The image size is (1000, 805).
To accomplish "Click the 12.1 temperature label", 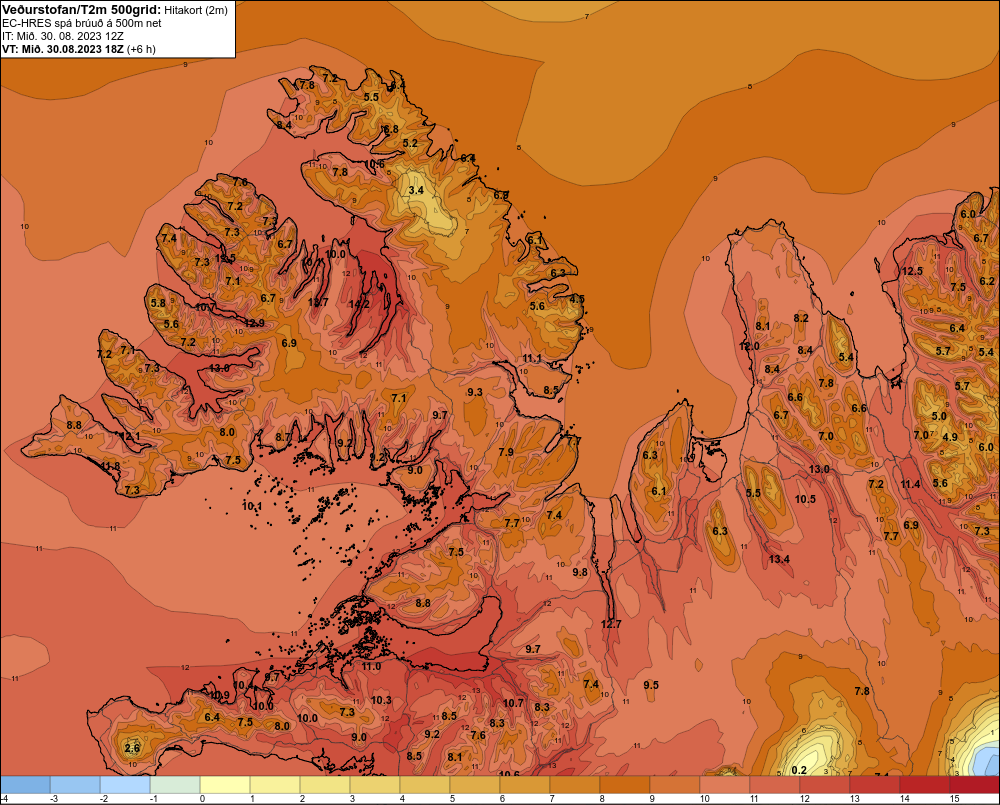I will click(x=130, y=437).
